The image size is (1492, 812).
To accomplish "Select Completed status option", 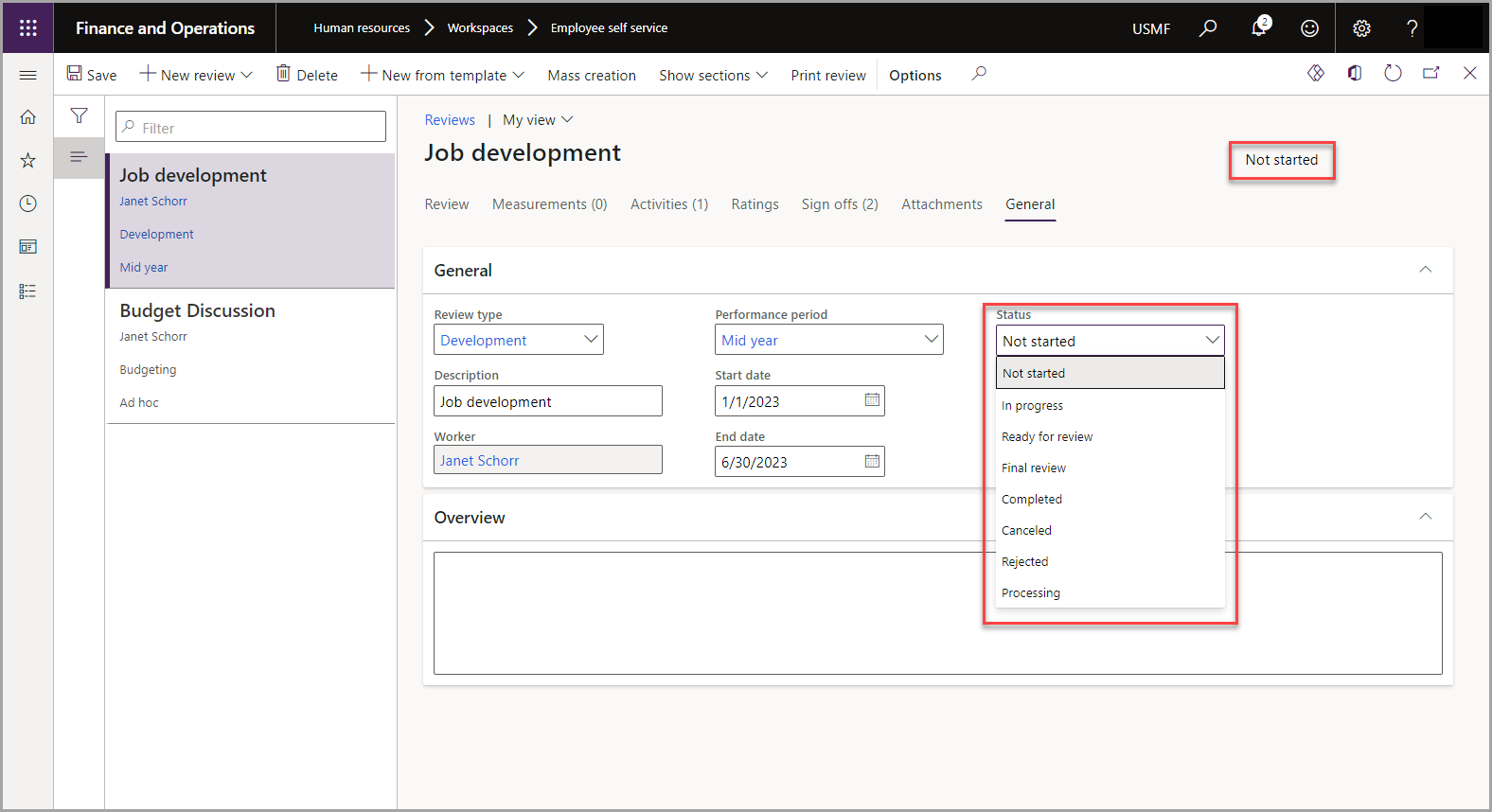I will (x=1110, y=499).
